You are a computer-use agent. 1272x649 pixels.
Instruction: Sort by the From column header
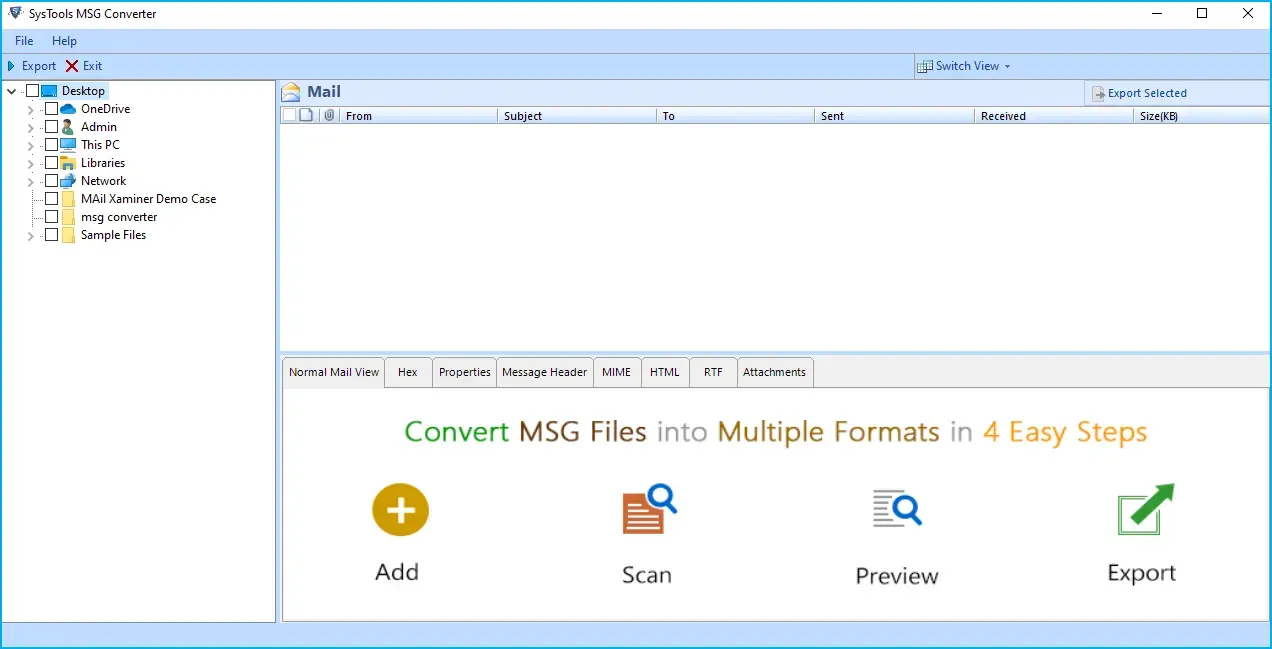[419, 116]
